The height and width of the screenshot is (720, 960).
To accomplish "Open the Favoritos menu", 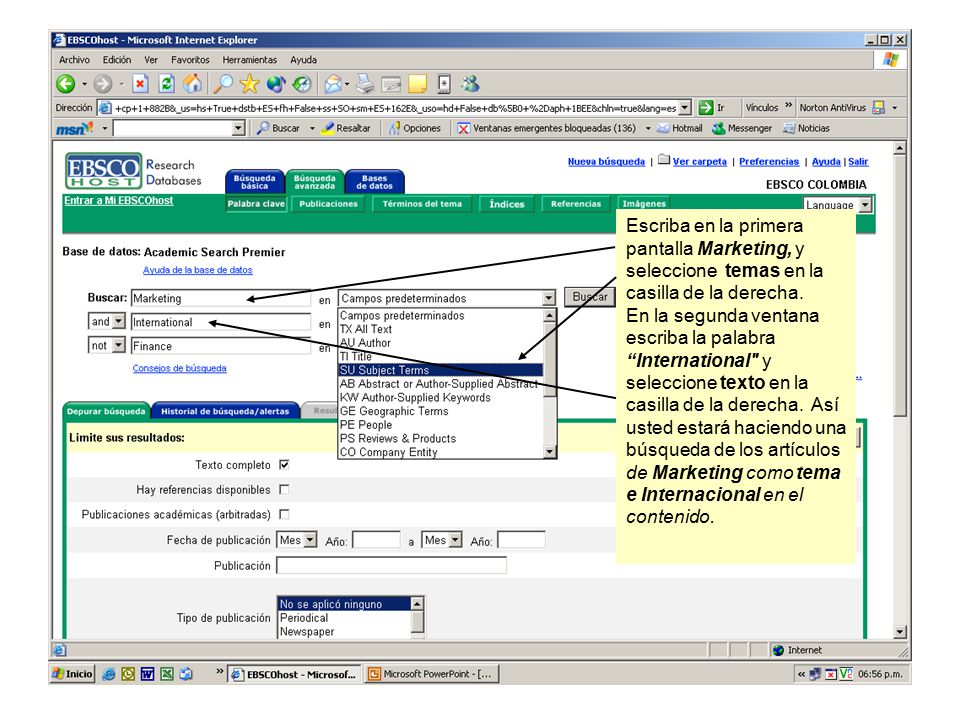I will 190,60.
